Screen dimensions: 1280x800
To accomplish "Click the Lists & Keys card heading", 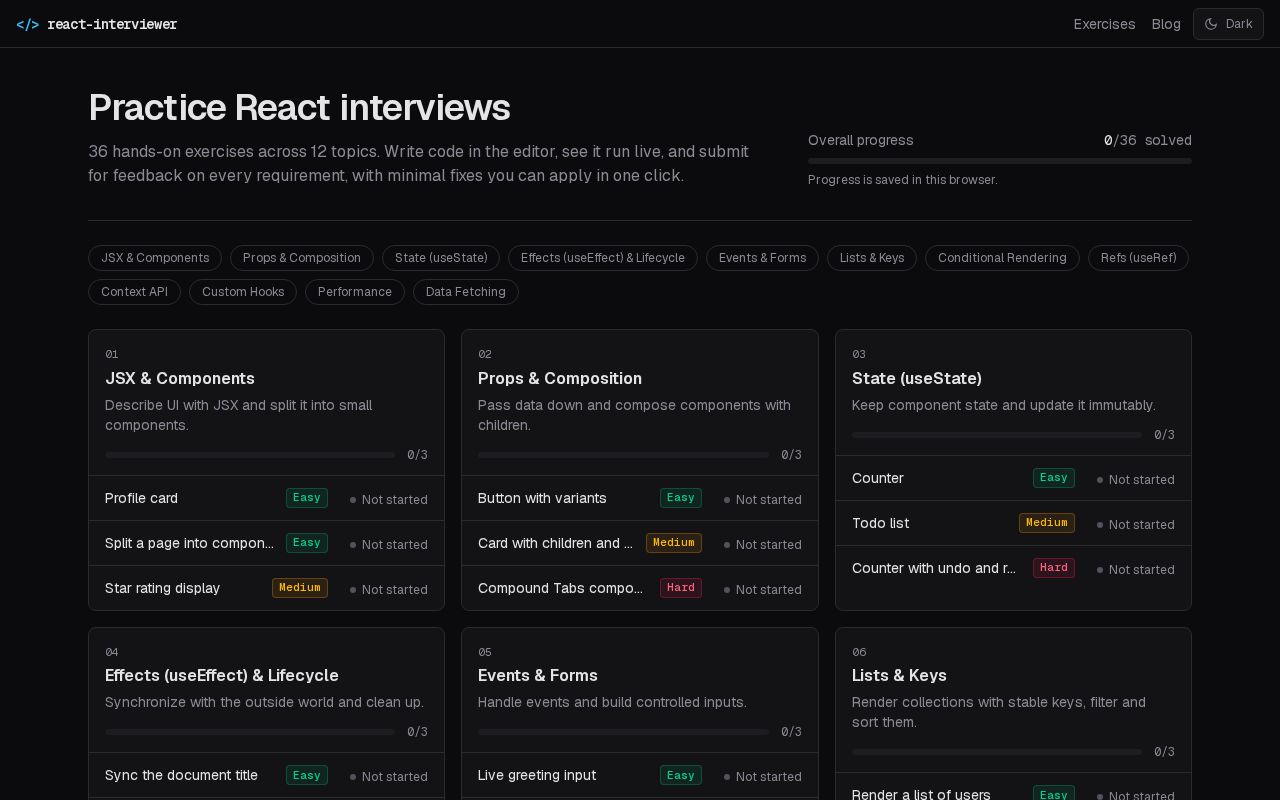I will pos(899,675).
